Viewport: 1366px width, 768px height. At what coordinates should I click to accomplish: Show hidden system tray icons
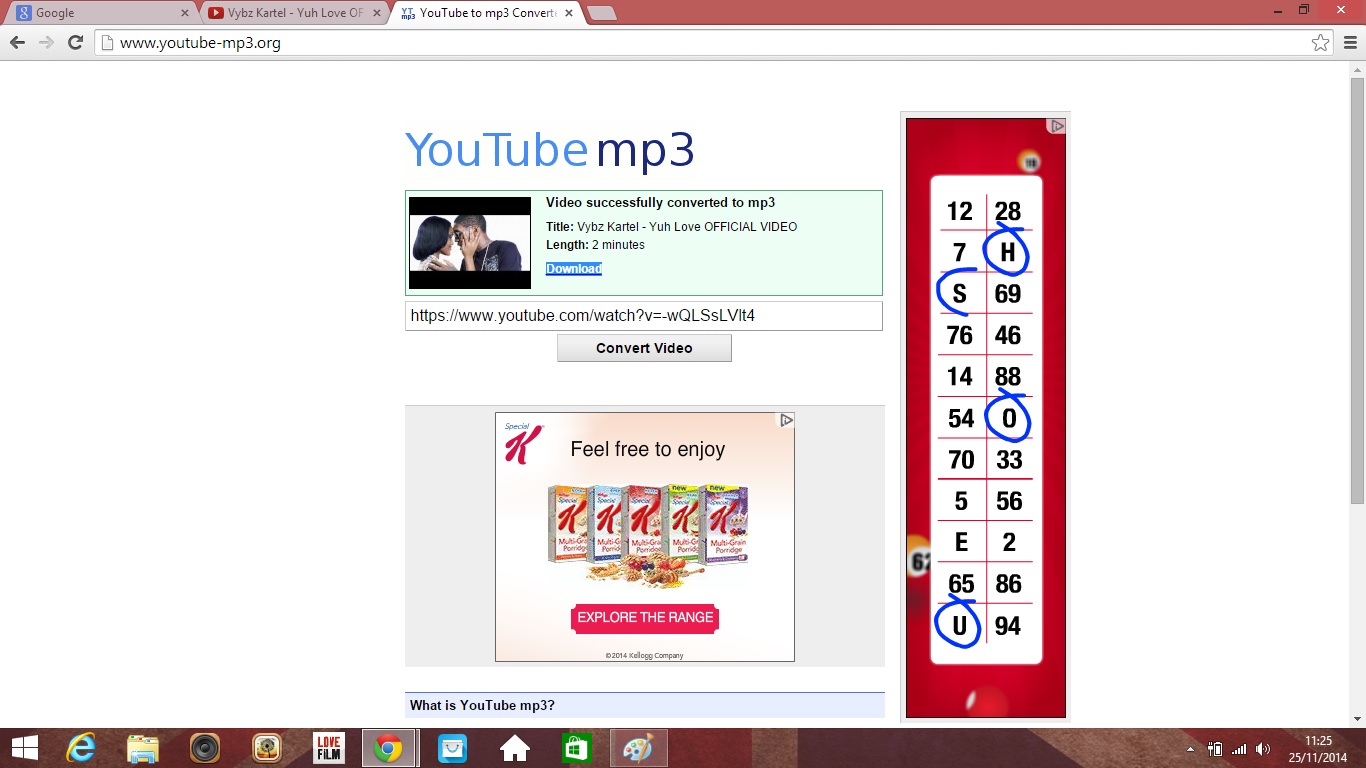click(1190, 749)
